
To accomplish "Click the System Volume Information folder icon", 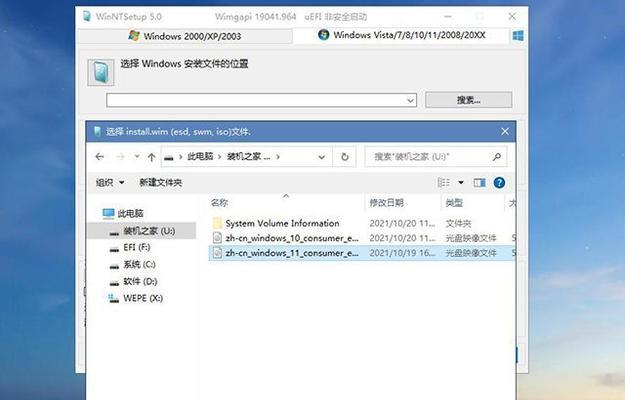I will [x=217, y=223].
